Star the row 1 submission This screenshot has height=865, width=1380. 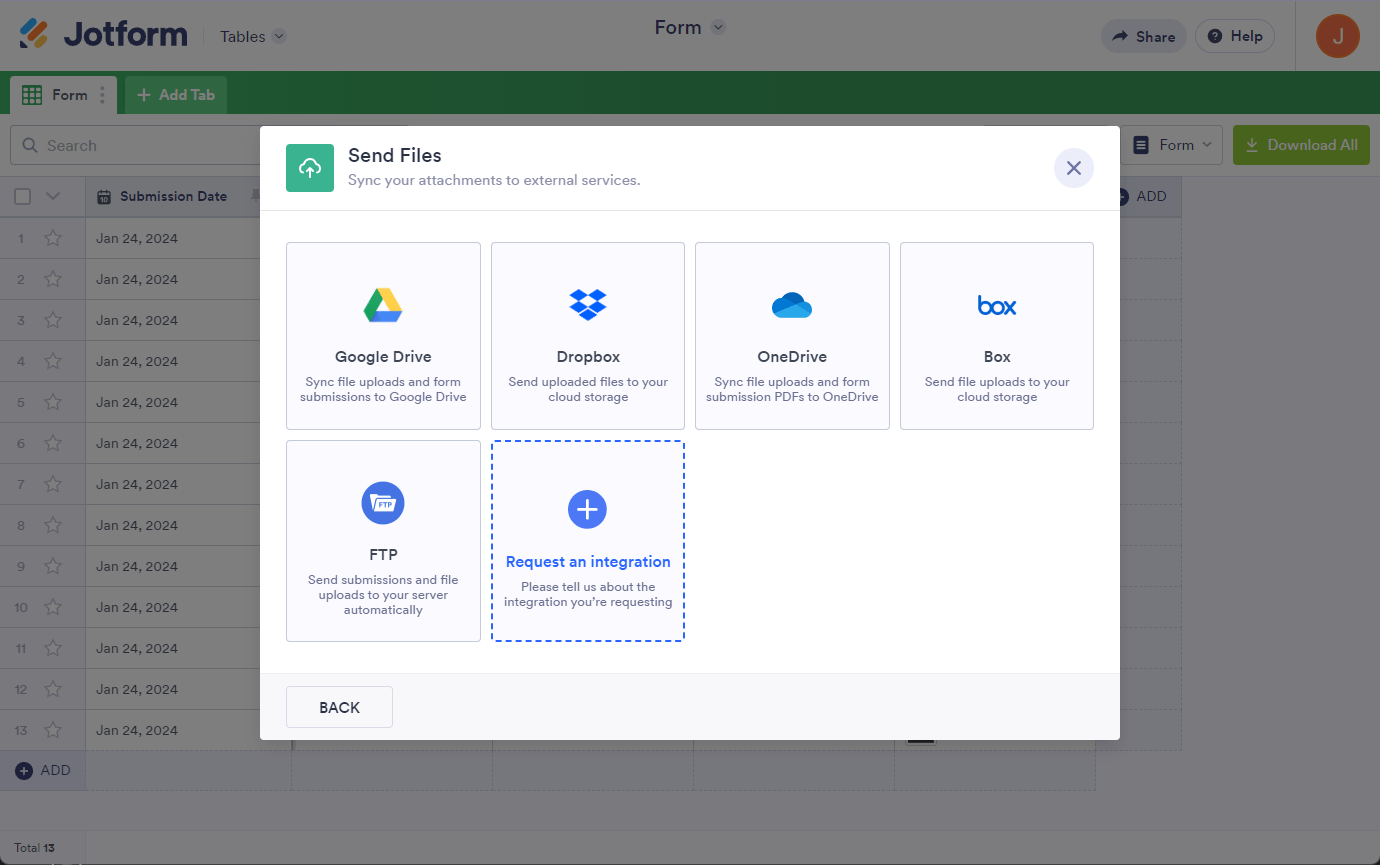[53, 239]
